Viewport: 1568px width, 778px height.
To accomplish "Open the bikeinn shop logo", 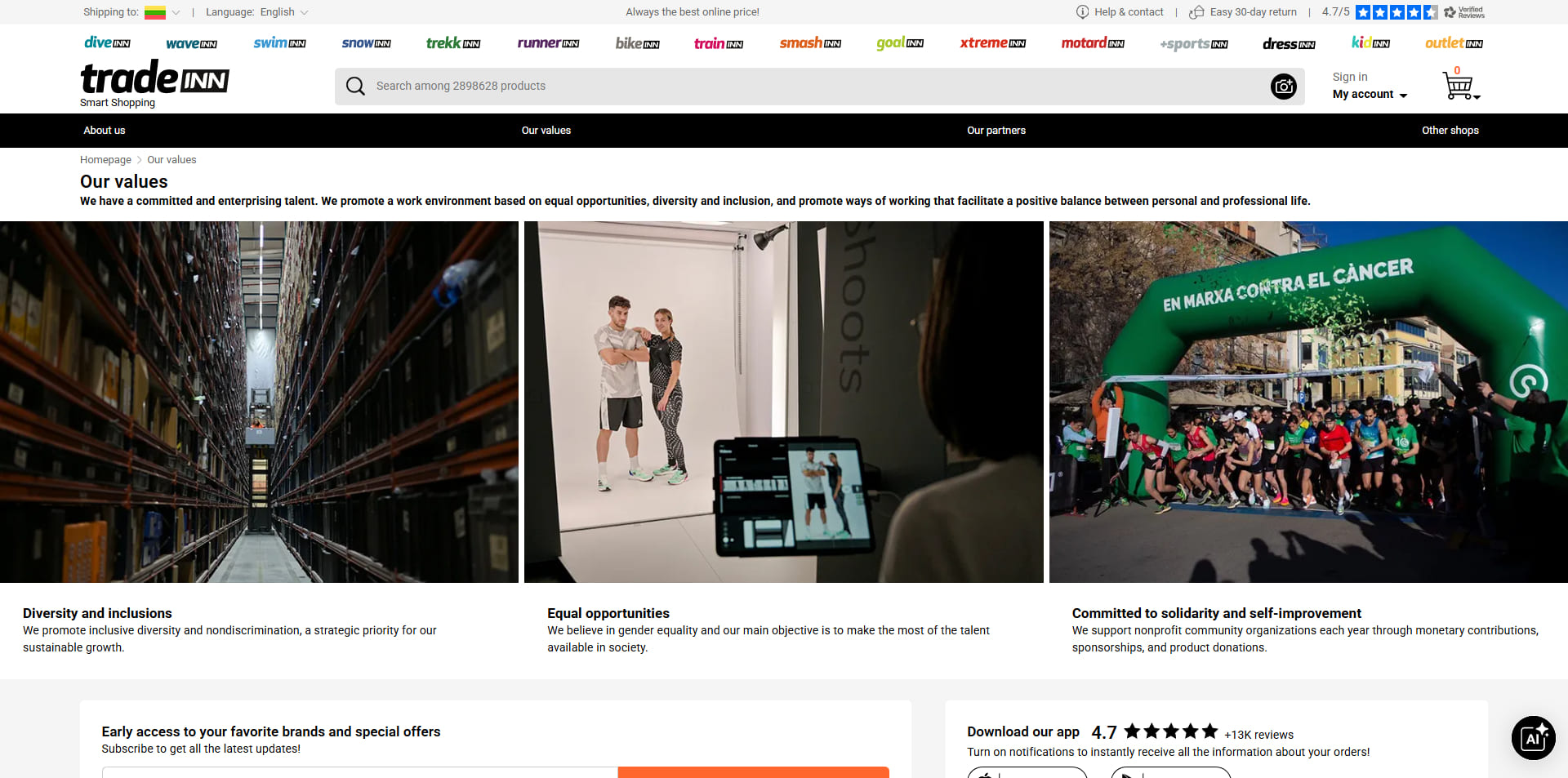I will (x=637, y=42).
